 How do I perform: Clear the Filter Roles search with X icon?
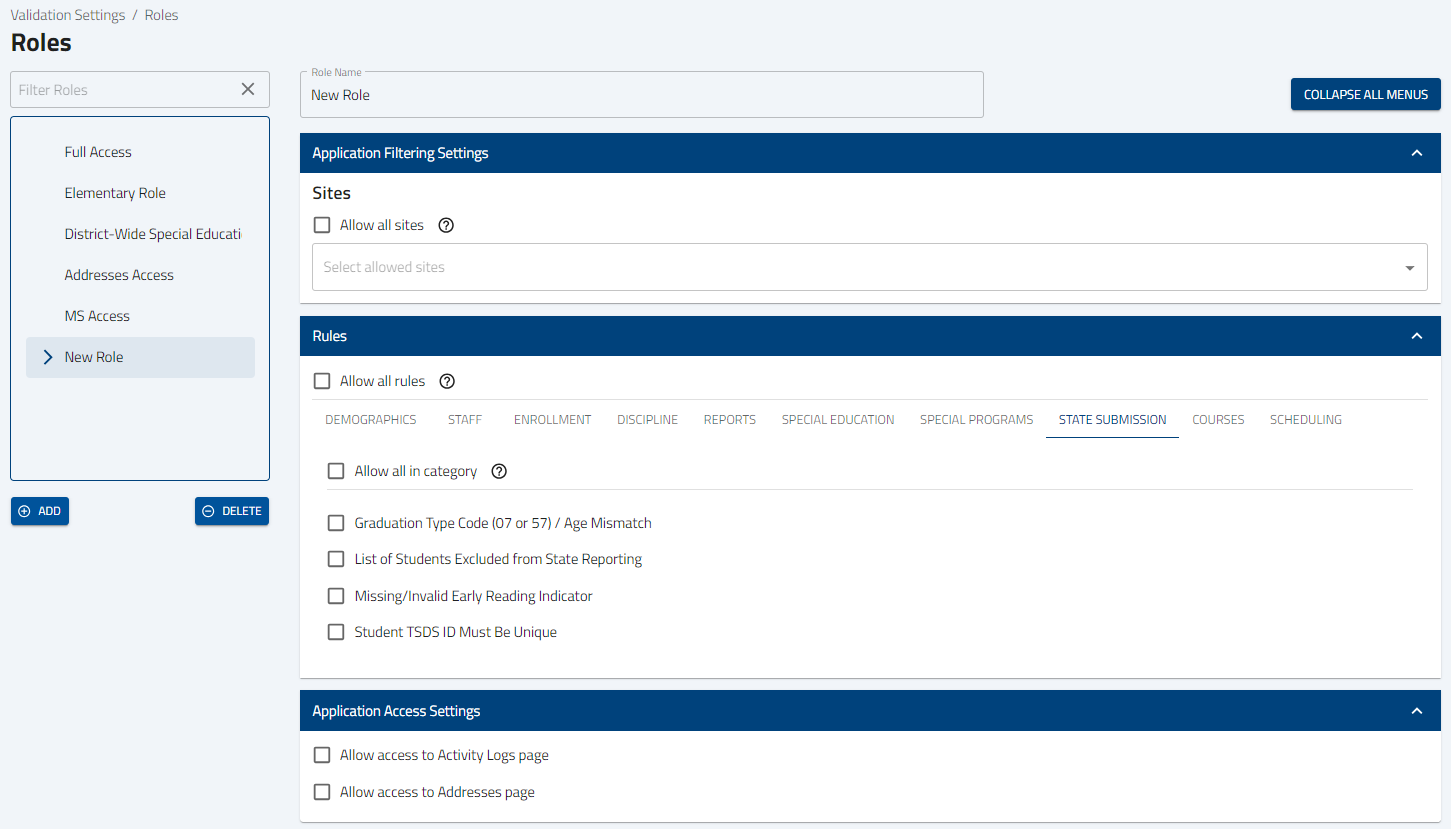coord(248,89)
